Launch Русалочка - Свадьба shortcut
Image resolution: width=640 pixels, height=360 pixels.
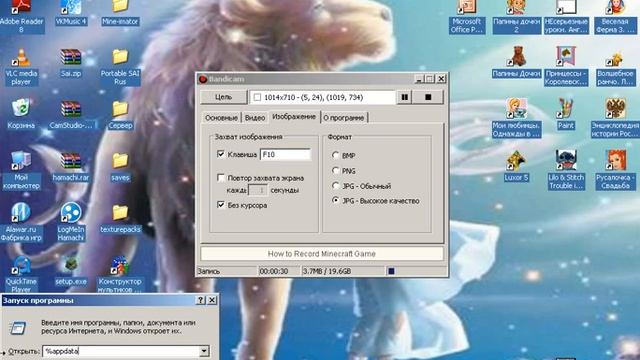pyautogui.click(x=615, y=161)
